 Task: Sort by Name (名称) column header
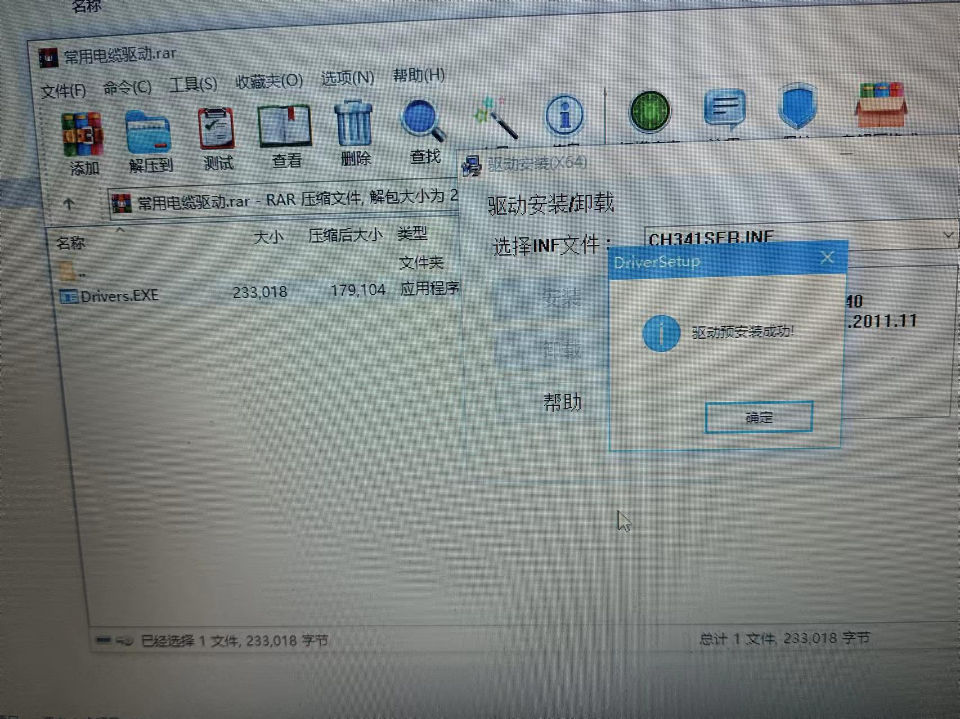(x=70, y=243)
